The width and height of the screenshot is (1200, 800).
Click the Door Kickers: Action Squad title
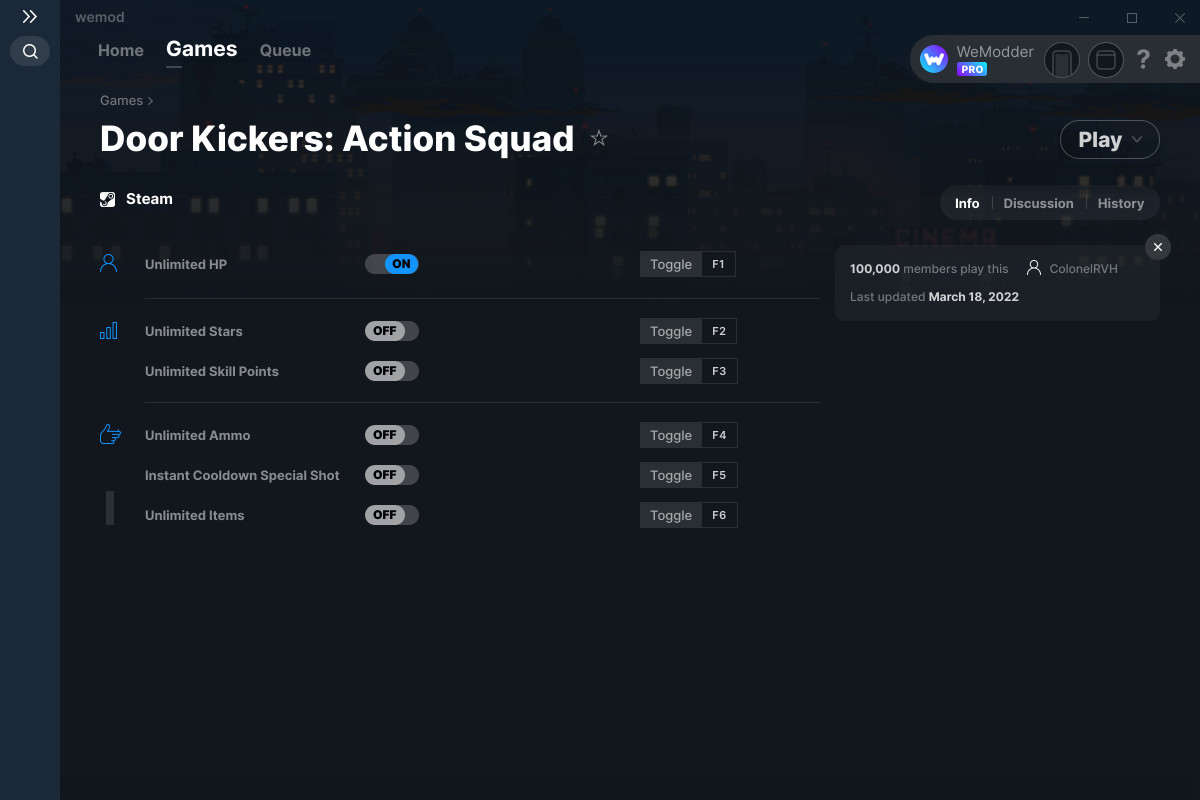(337, 139)
